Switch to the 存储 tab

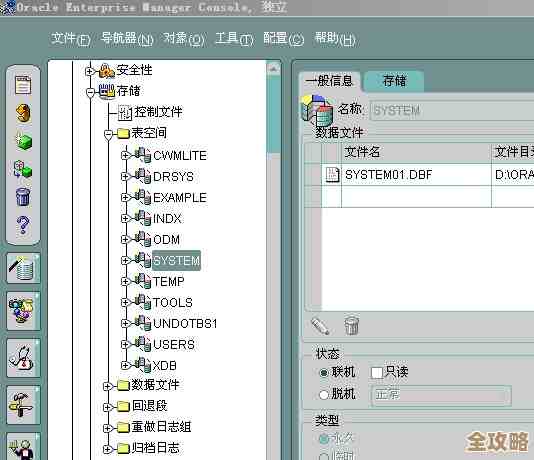point(394,81)
